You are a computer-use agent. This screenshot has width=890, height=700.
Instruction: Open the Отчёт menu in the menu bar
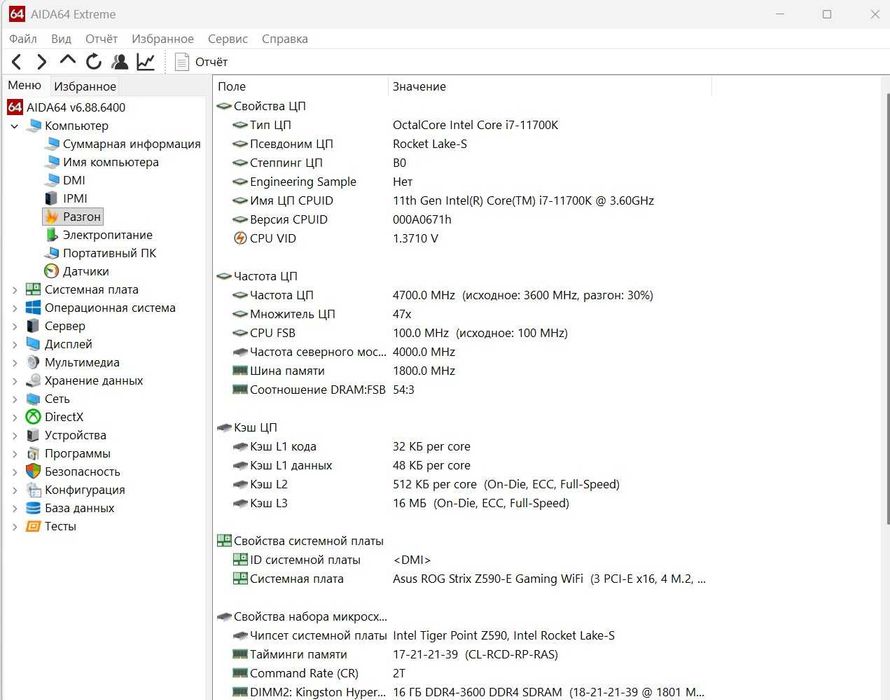point(101,39)
